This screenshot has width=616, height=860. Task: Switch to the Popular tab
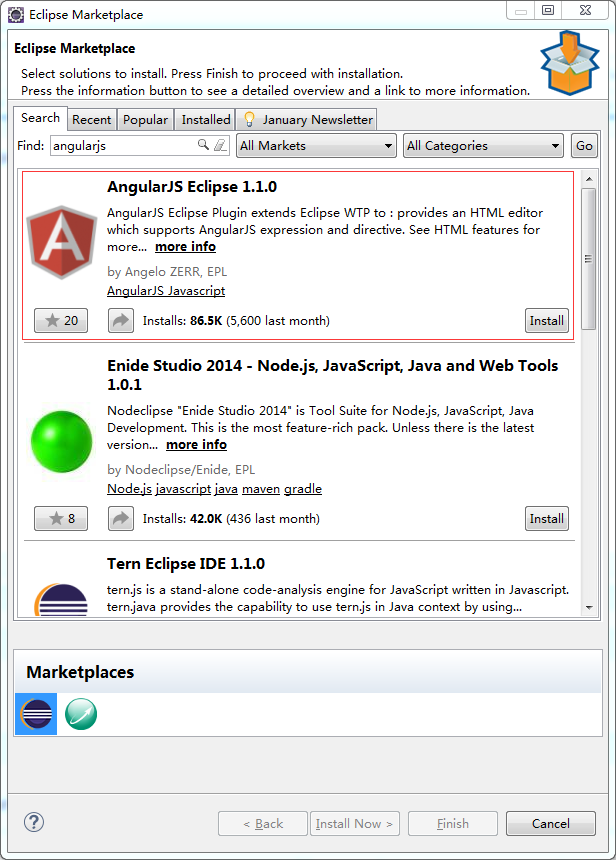click(x=145, y=120)
